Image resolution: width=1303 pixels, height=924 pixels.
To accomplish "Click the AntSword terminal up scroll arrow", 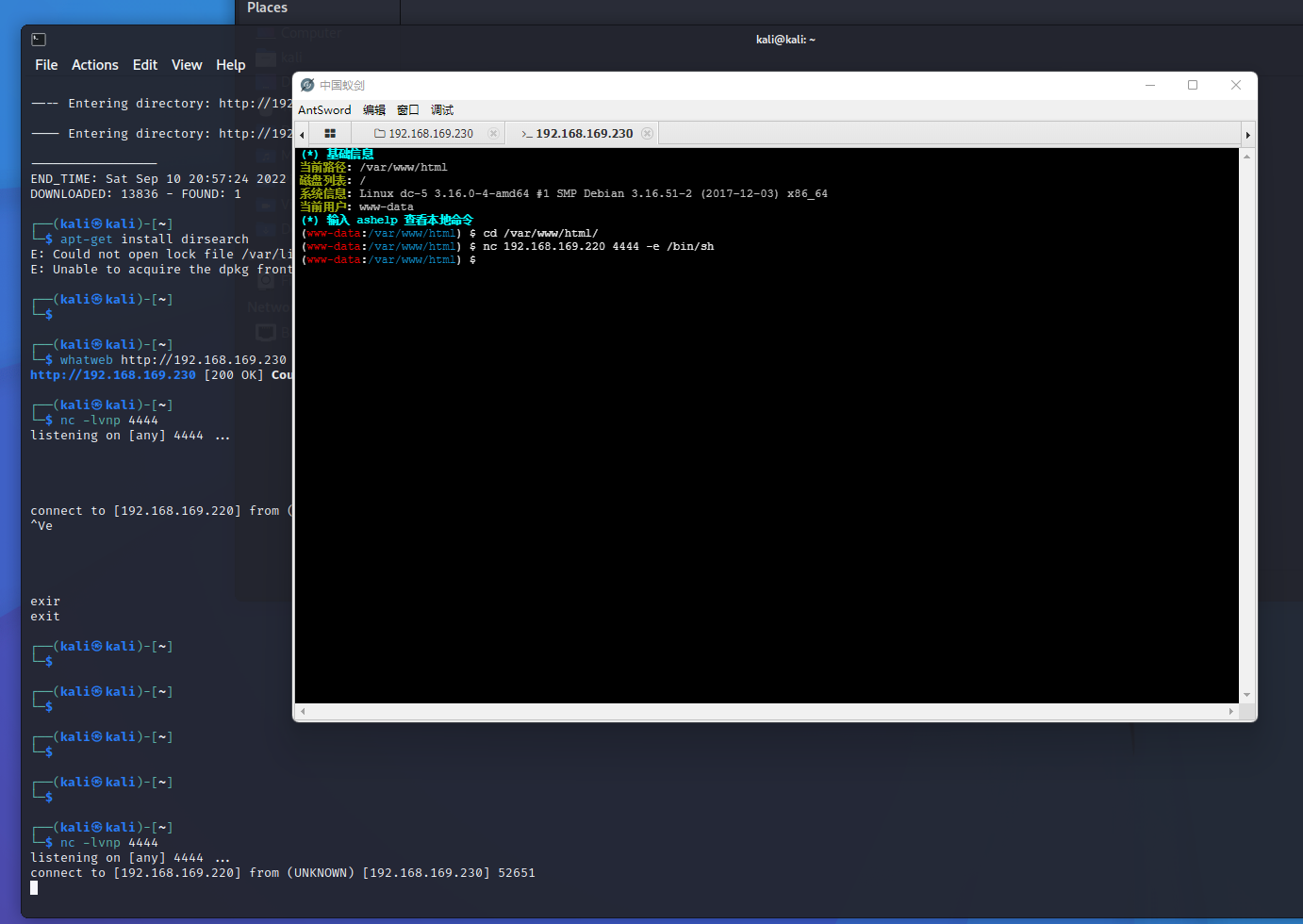I will point(1246,157).
